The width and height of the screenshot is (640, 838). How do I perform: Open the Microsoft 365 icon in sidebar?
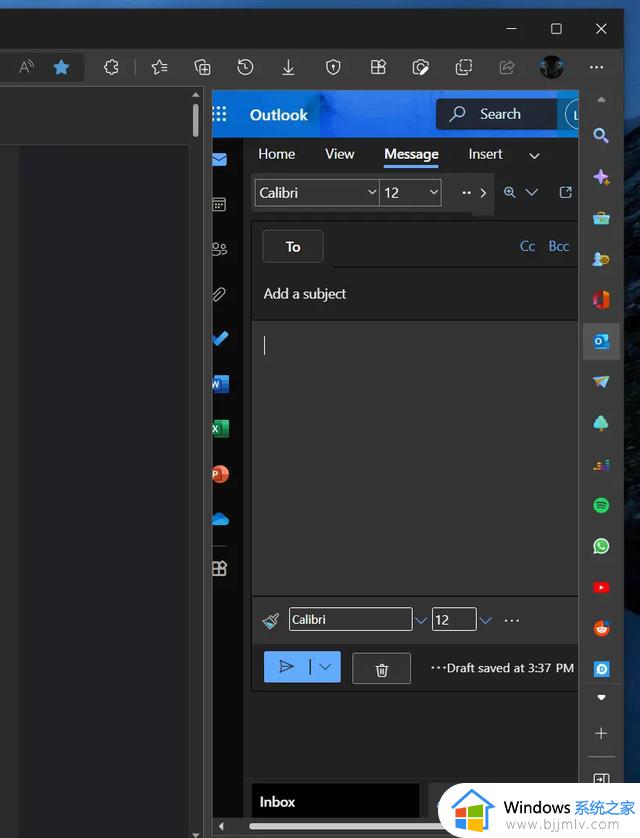coord(601,300)
